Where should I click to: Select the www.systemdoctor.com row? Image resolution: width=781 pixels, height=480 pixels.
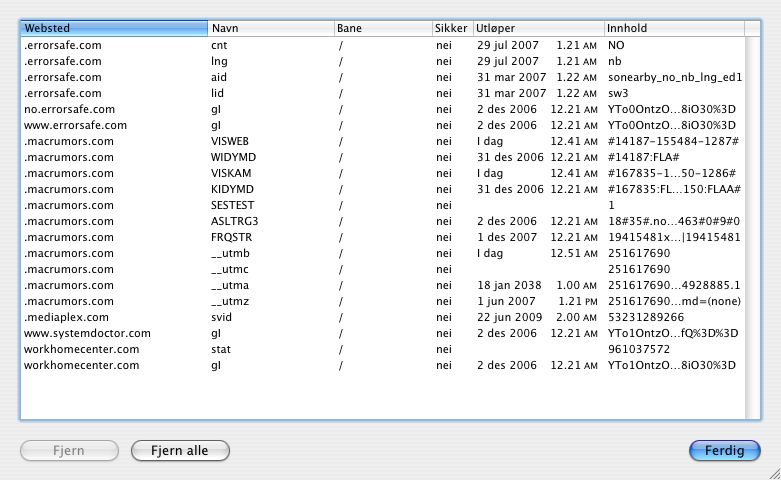(x=383, y=333)
